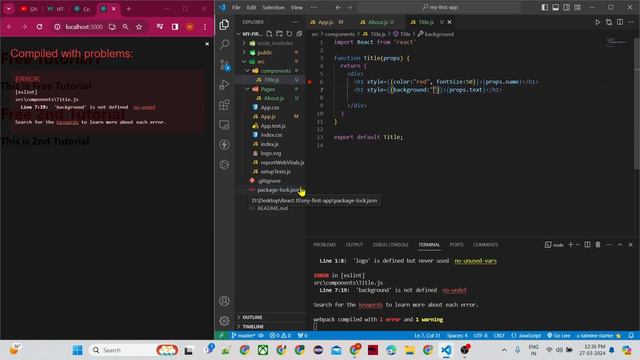Switch to the App.js editor tab
640x360 pixels.
pos(326,22)
